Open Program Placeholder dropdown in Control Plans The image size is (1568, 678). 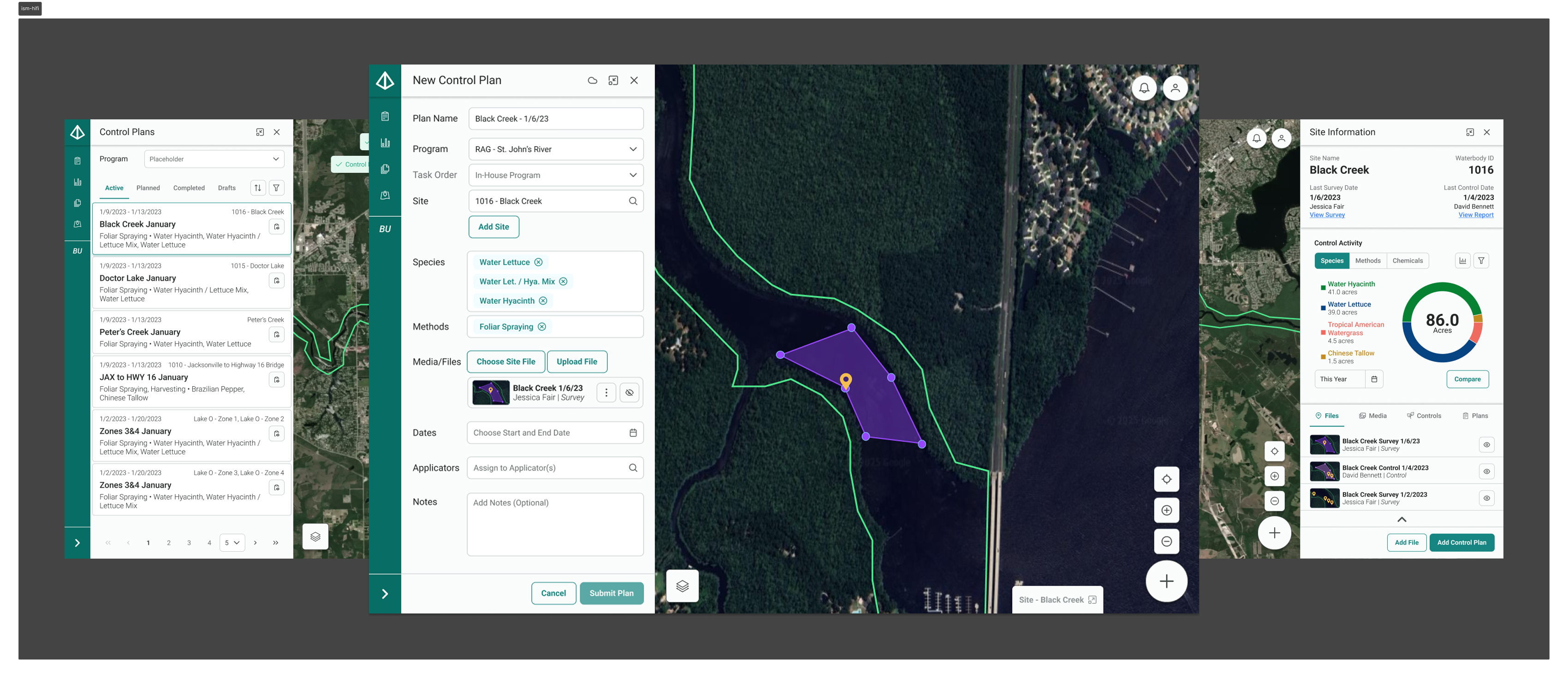click(x=214, y=159)
